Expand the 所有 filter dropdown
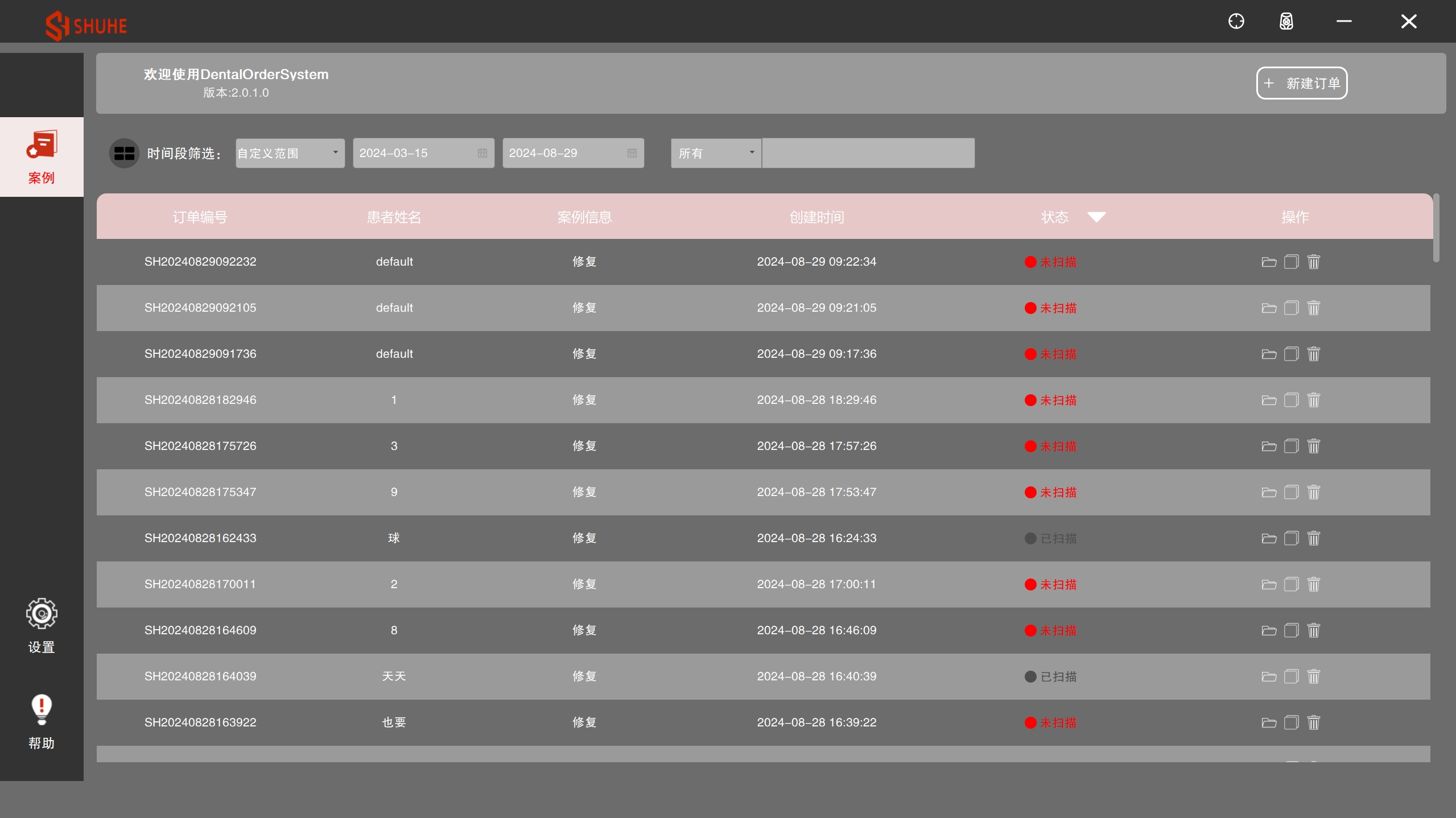 click(716, 153)
